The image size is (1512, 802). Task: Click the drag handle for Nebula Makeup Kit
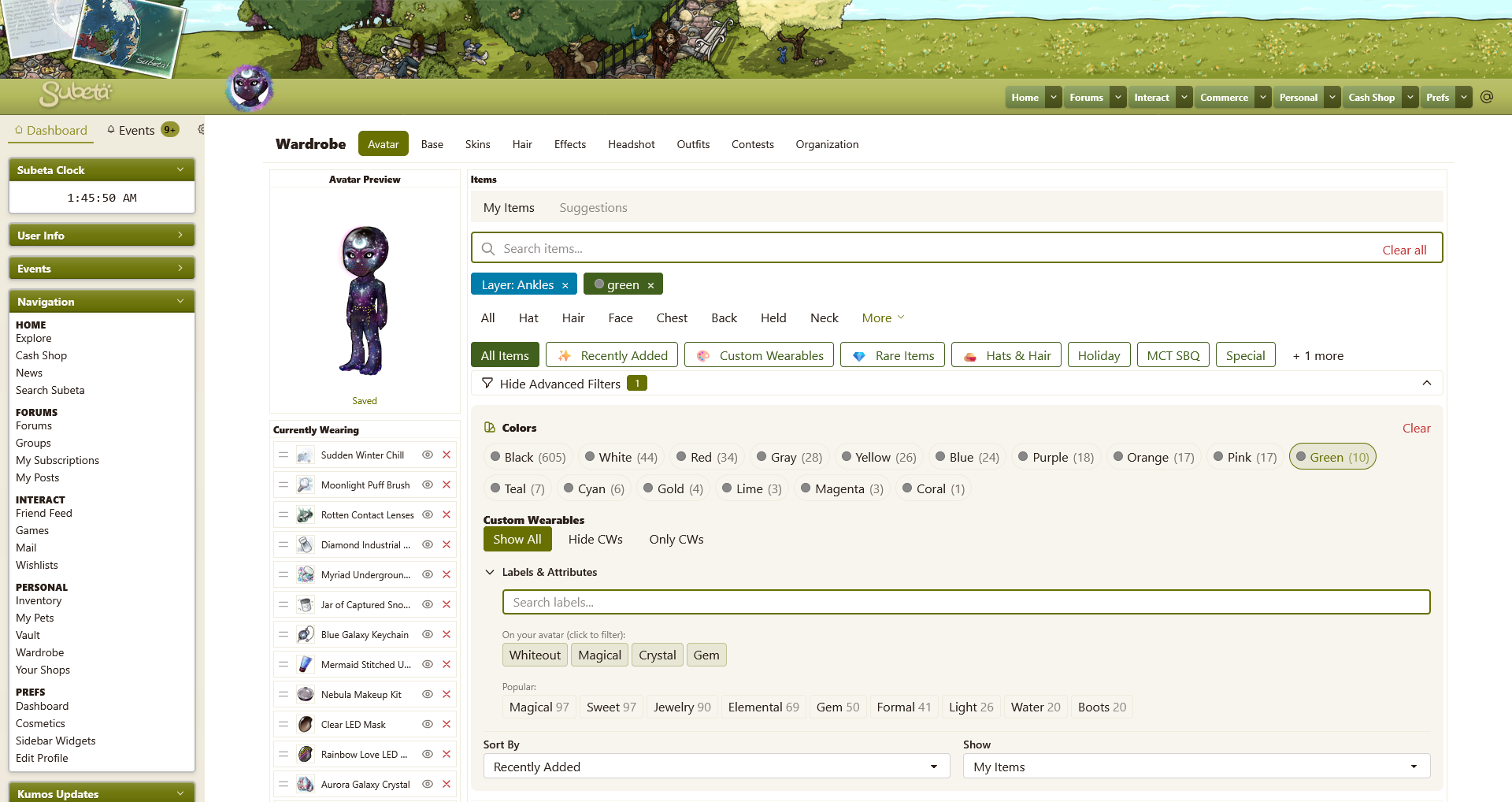283,695
